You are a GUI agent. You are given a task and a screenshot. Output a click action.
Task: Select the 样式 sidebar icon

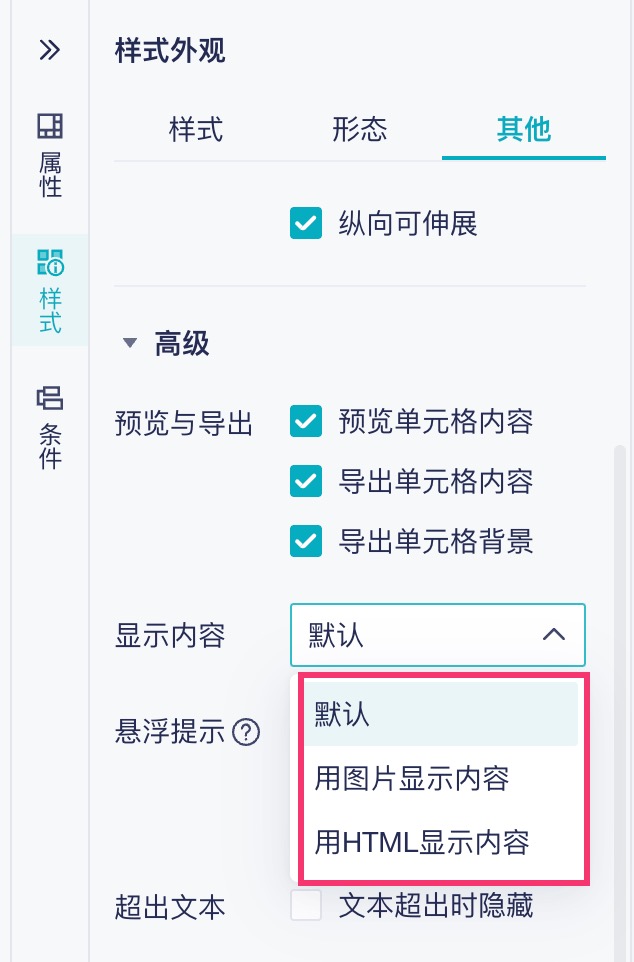50,290
